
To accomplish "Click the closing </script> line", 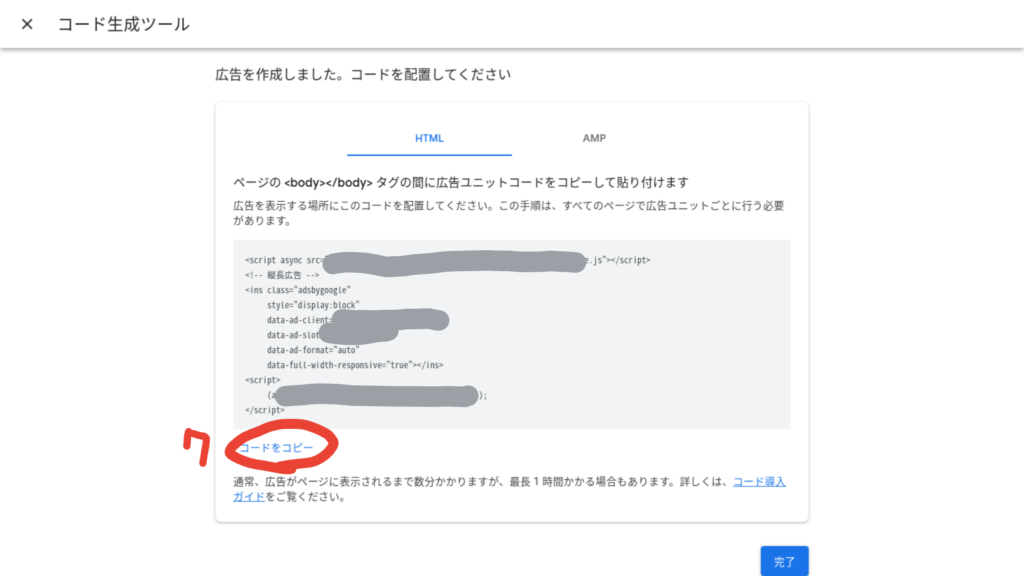I will tap(264, 410).
